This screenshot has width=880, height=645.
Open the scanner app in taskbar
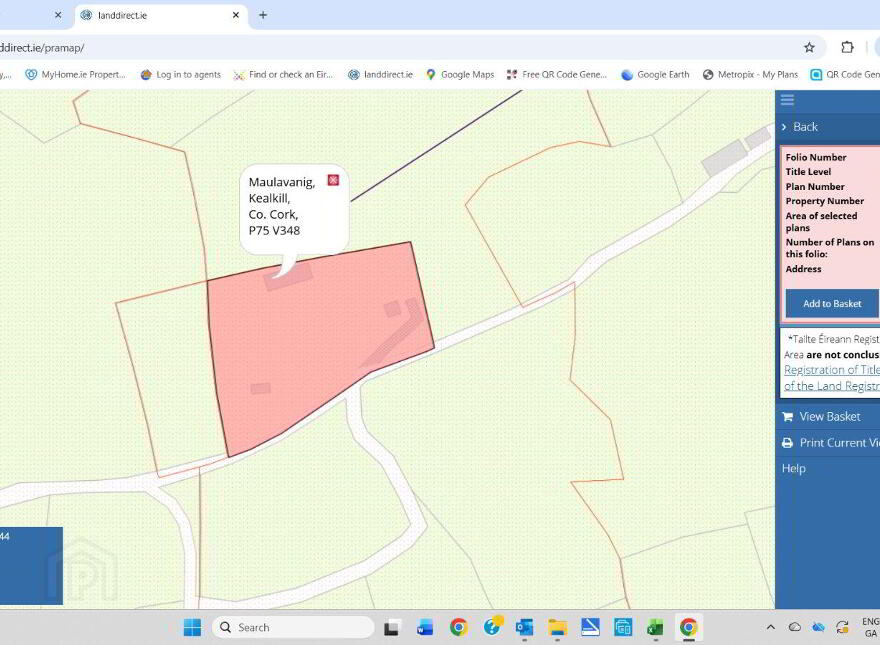pyautogui.click(x=590, y=627)
